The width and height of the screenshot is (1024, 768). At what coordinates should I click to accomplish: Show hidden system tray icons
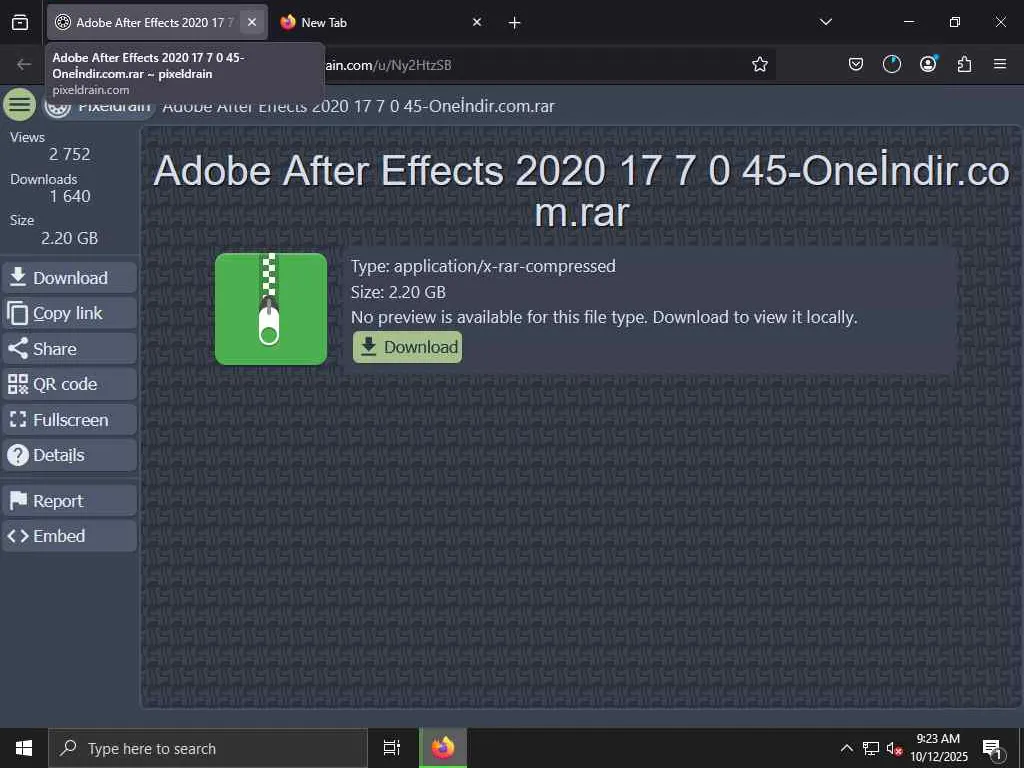846,748
